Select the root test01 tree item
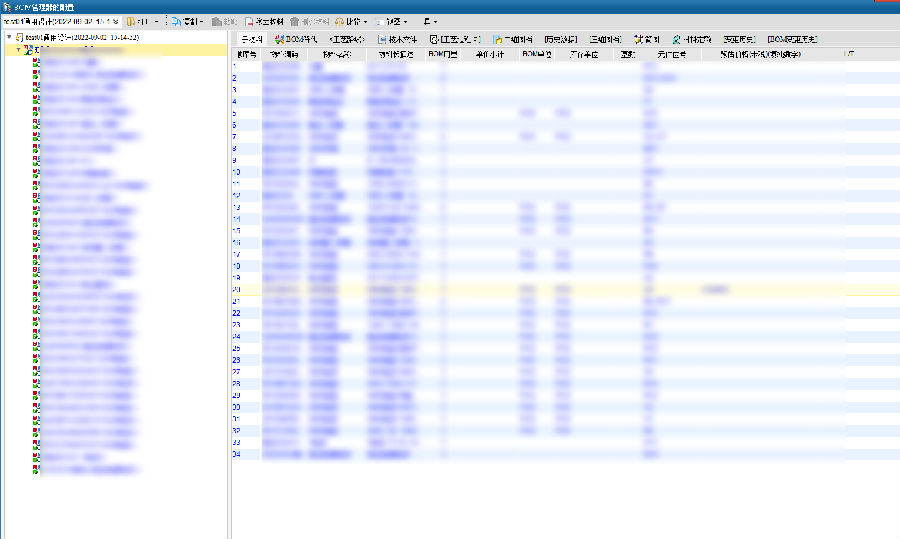This screenshot has width=900, height=539. (82, 37)
